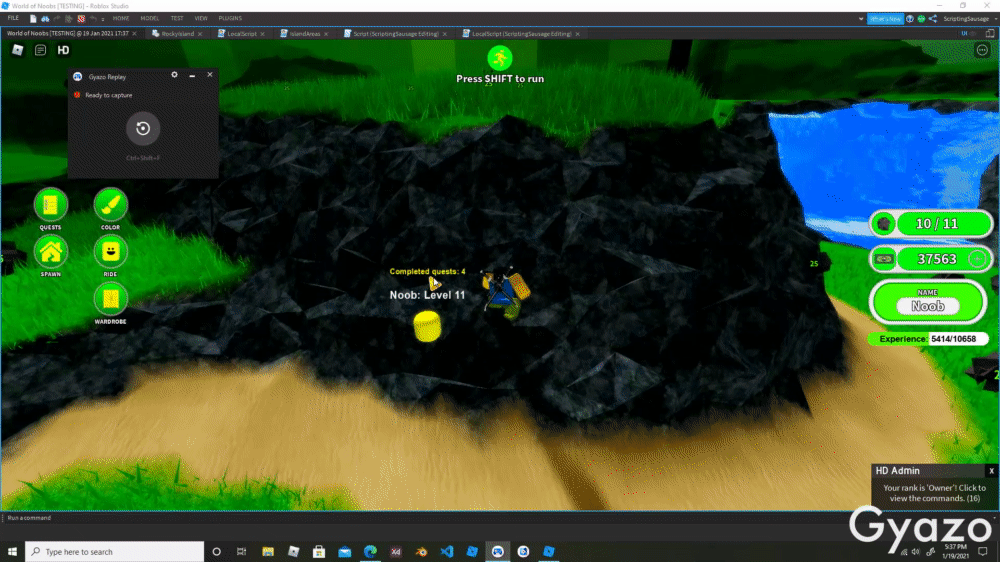Viewport: 1000px width, 562px height.
Task: Switch to the TEST ribbon tab
Action: pos(177,18)
